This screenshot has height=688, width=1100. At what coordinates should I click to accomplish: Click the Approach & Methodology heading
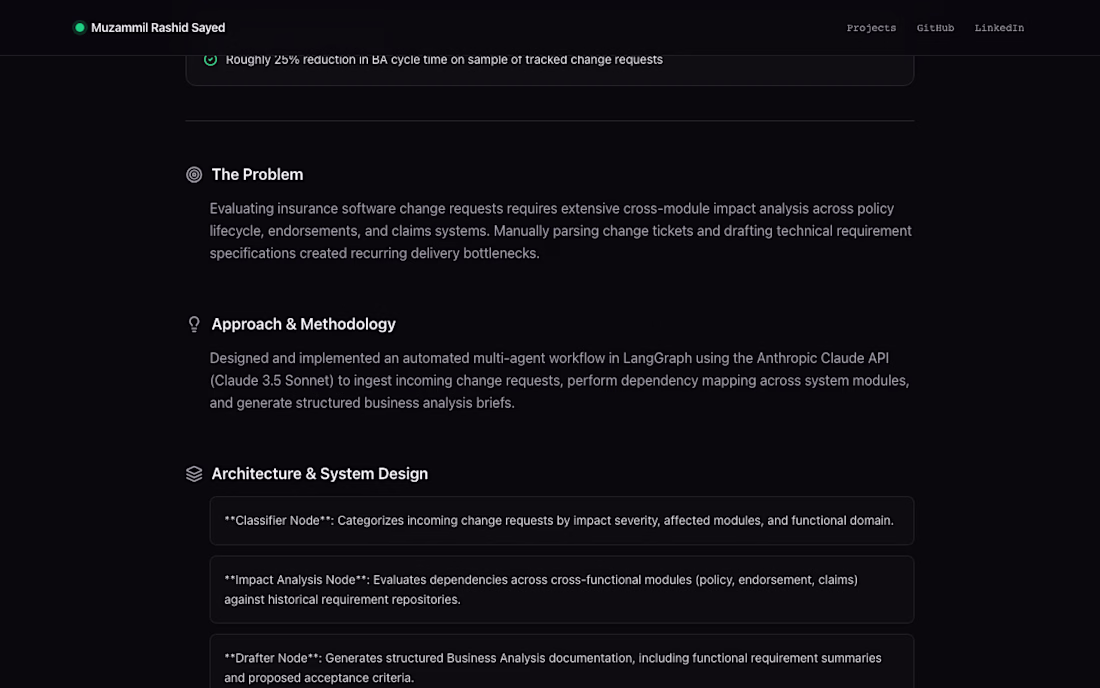303,324
